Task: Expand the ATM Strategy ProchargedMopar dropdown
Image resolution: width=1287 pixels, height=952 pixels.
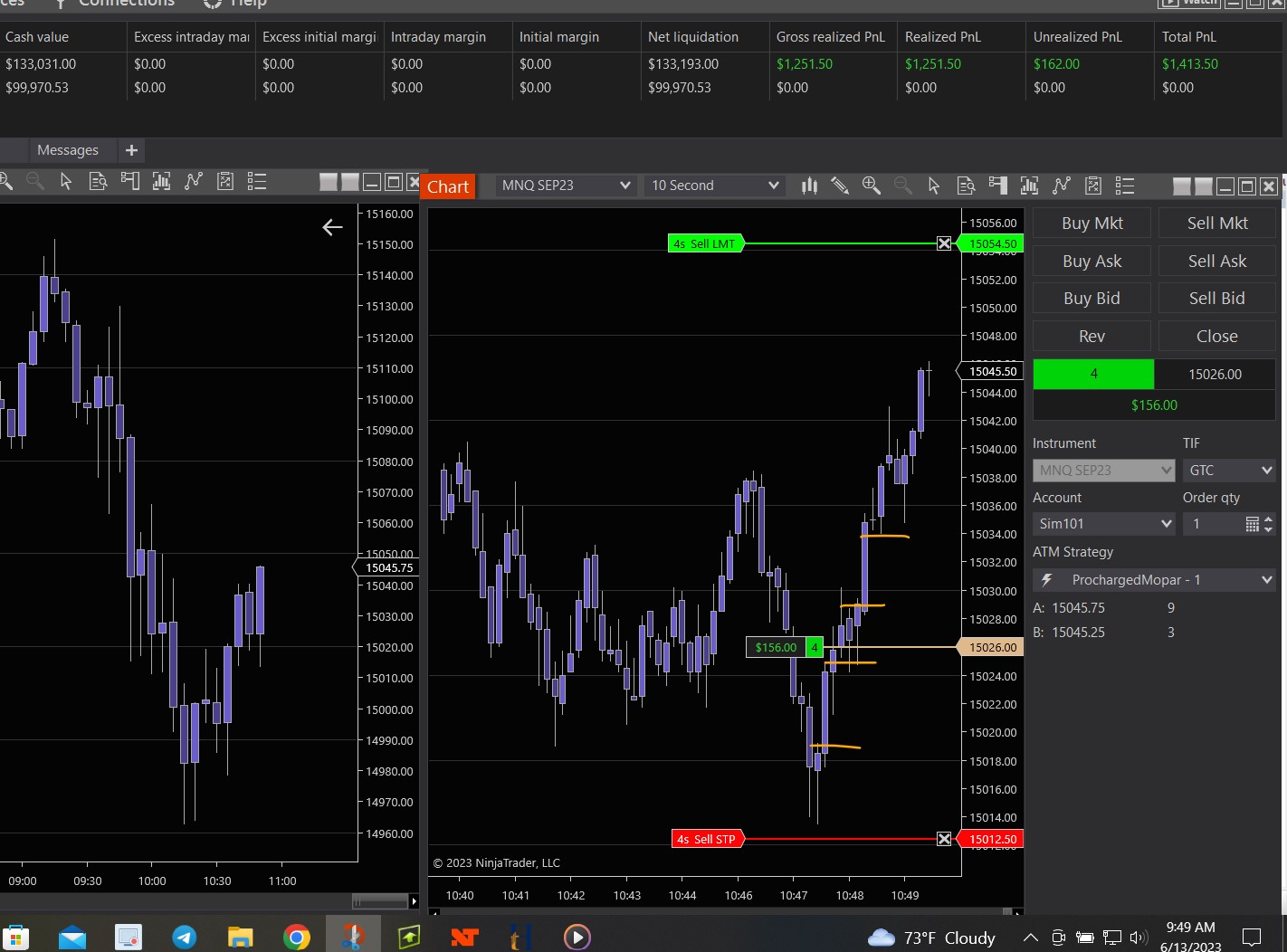Action: pos(1154,580)
